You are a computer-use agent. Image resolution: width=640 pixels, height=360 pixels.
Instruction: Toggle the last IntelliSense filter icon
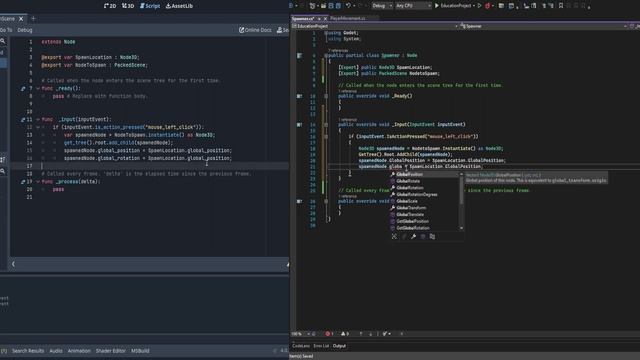pos(432,236)
